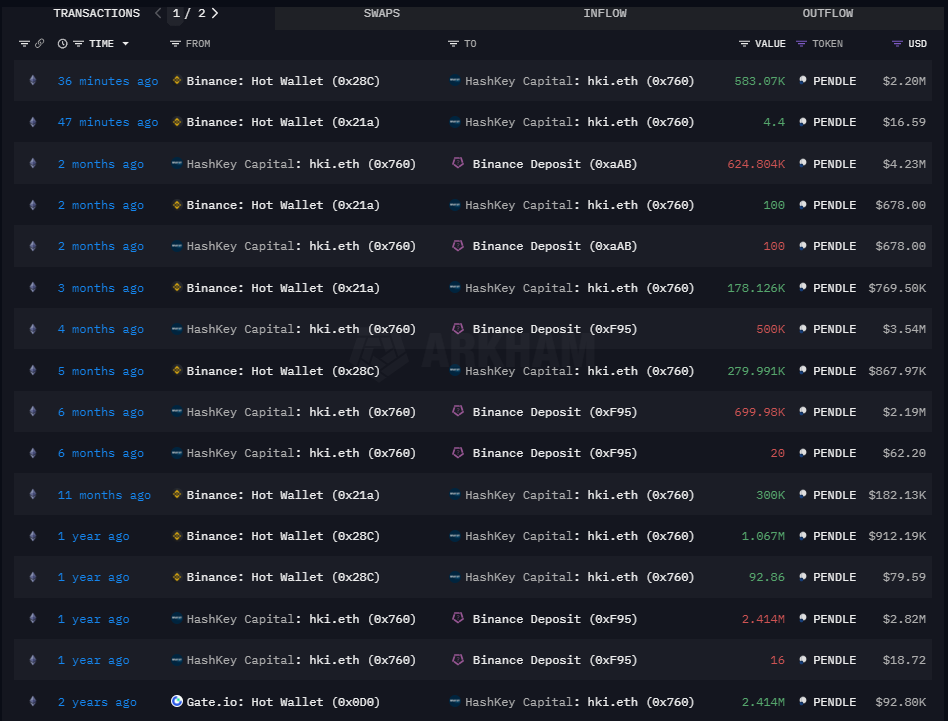
Task: Switch to the SWAPS tab
Action: point(381,13)
